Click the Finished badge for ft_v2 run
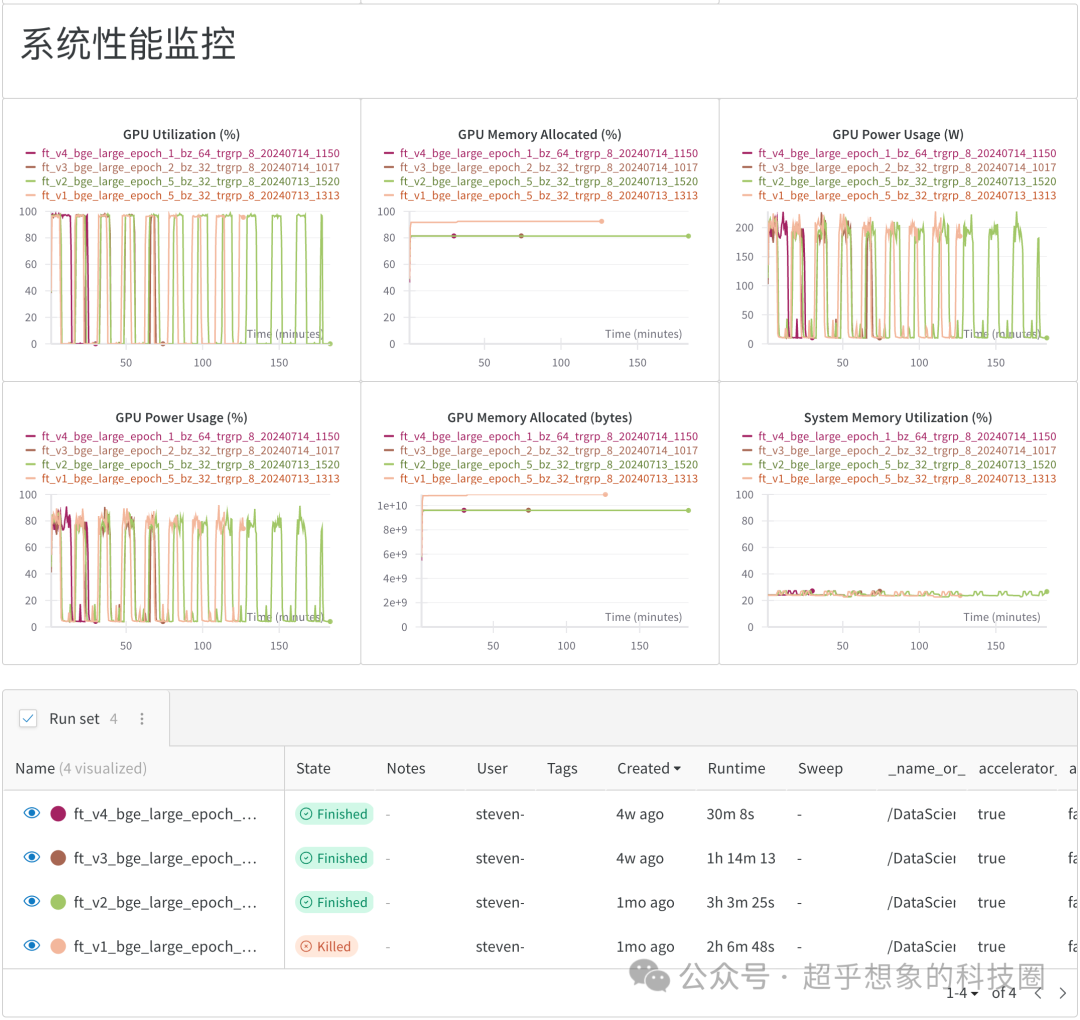The height and width of the screenshot is (1020, 1080). pyautogui.click(x=333, y=902)
